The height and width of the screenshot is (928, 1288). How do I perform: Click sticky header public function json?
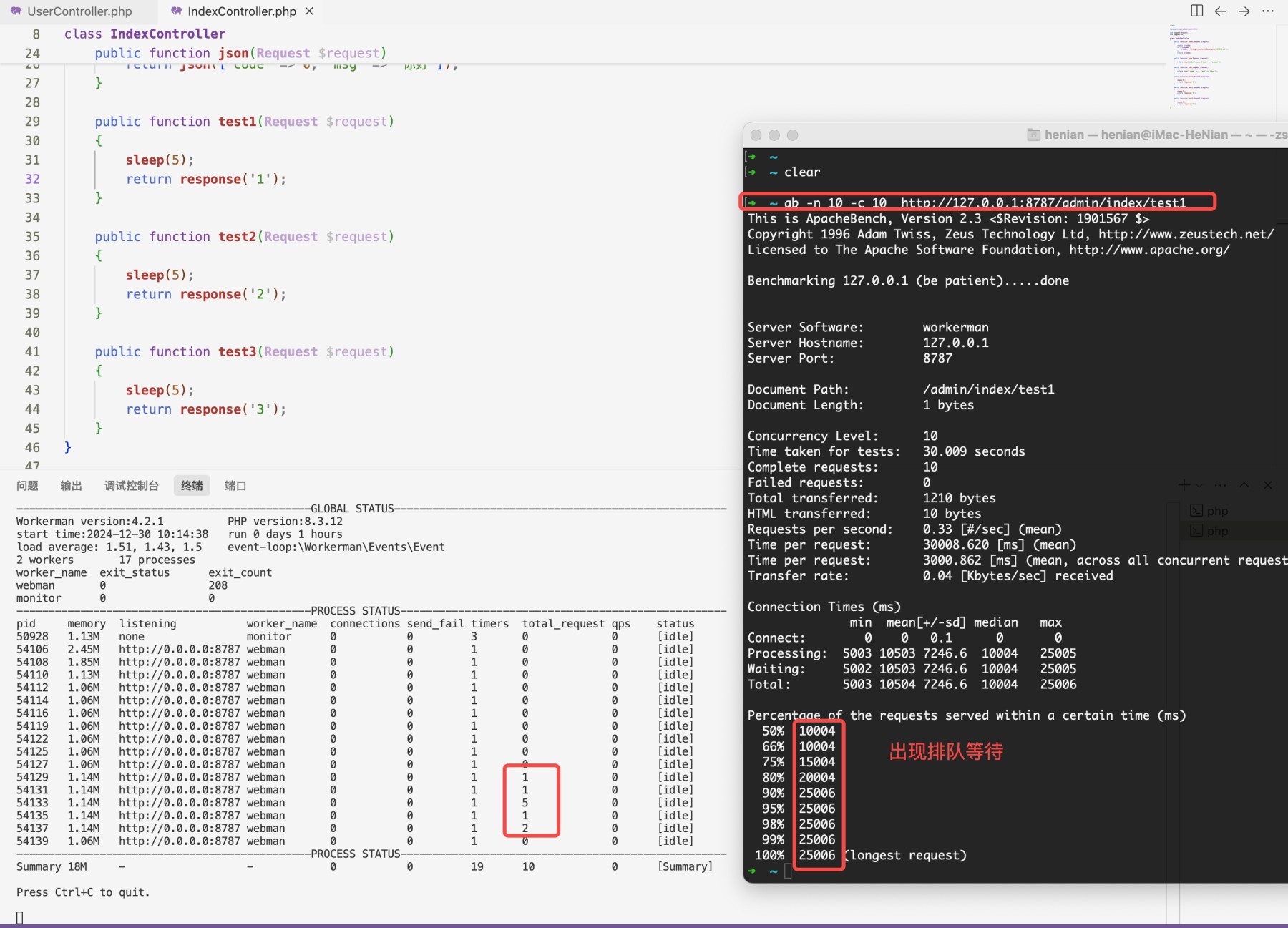(x=240, y=53)
